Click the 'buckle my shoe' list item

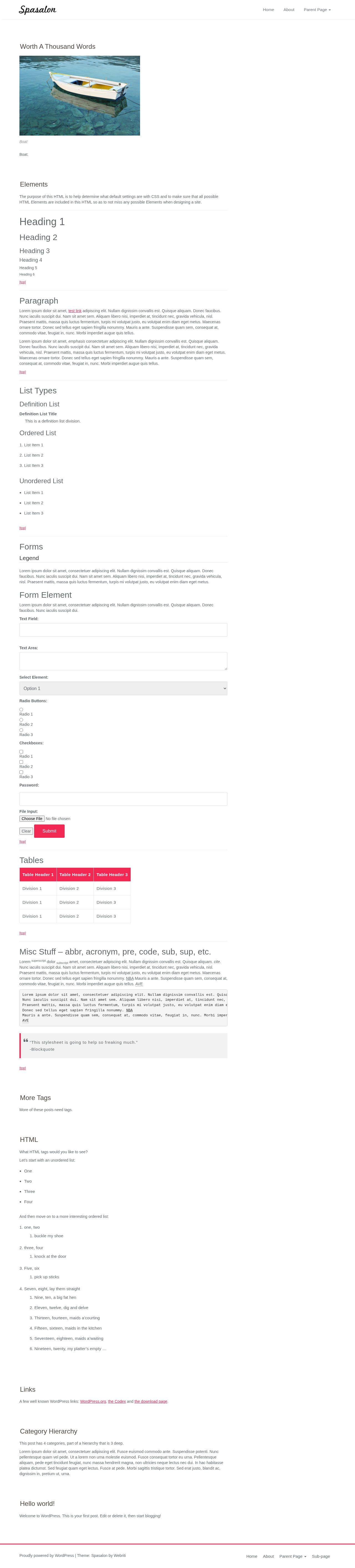click(x=49, y=1236)
